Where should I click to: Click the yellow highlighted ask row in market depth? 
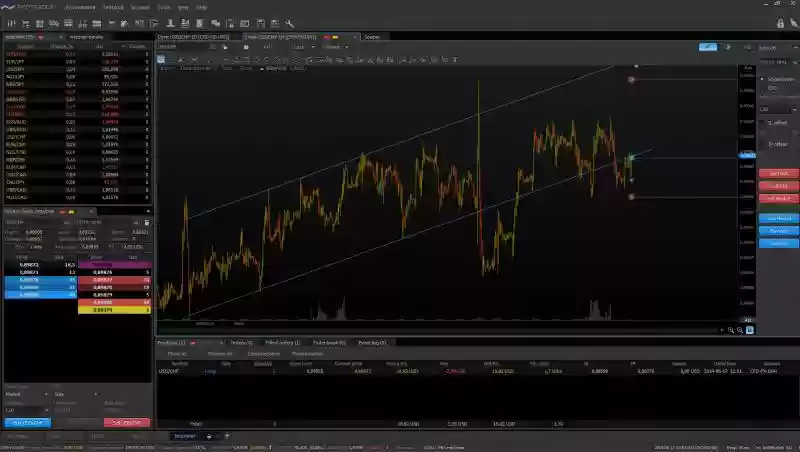coord(114,310)
